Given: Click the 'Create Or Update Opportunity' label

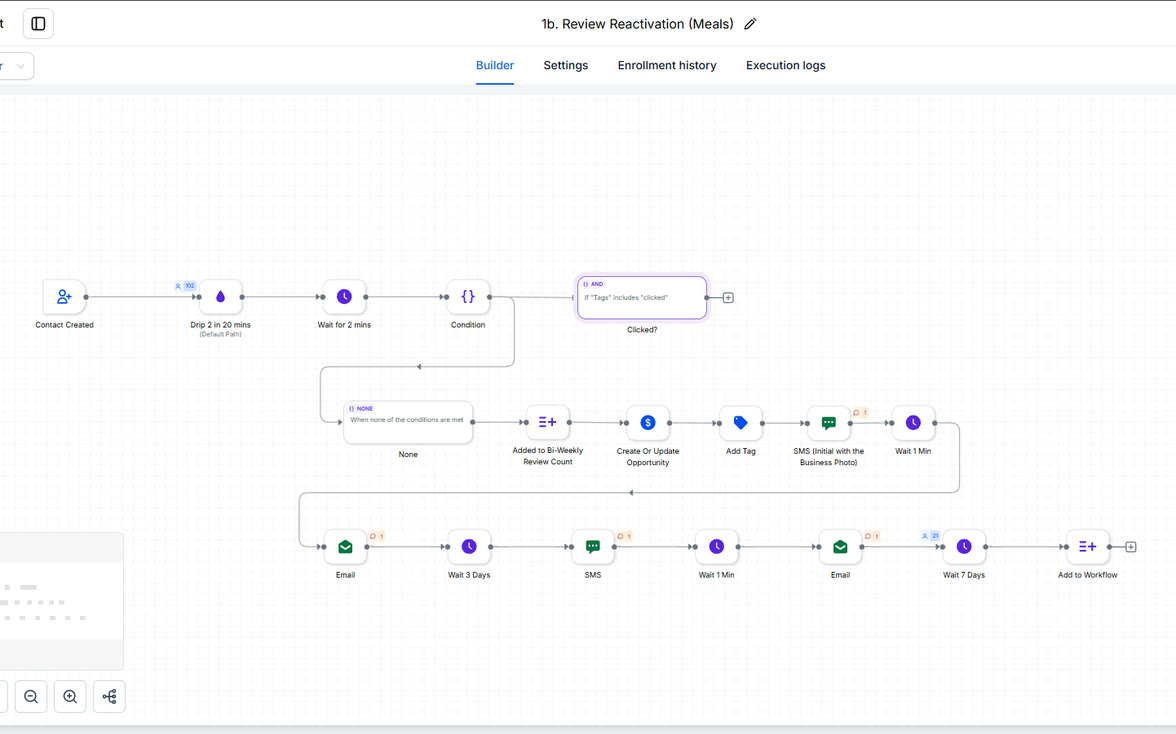Looking at the screenshot, I should pyautogui.click(x=648, y=457).
